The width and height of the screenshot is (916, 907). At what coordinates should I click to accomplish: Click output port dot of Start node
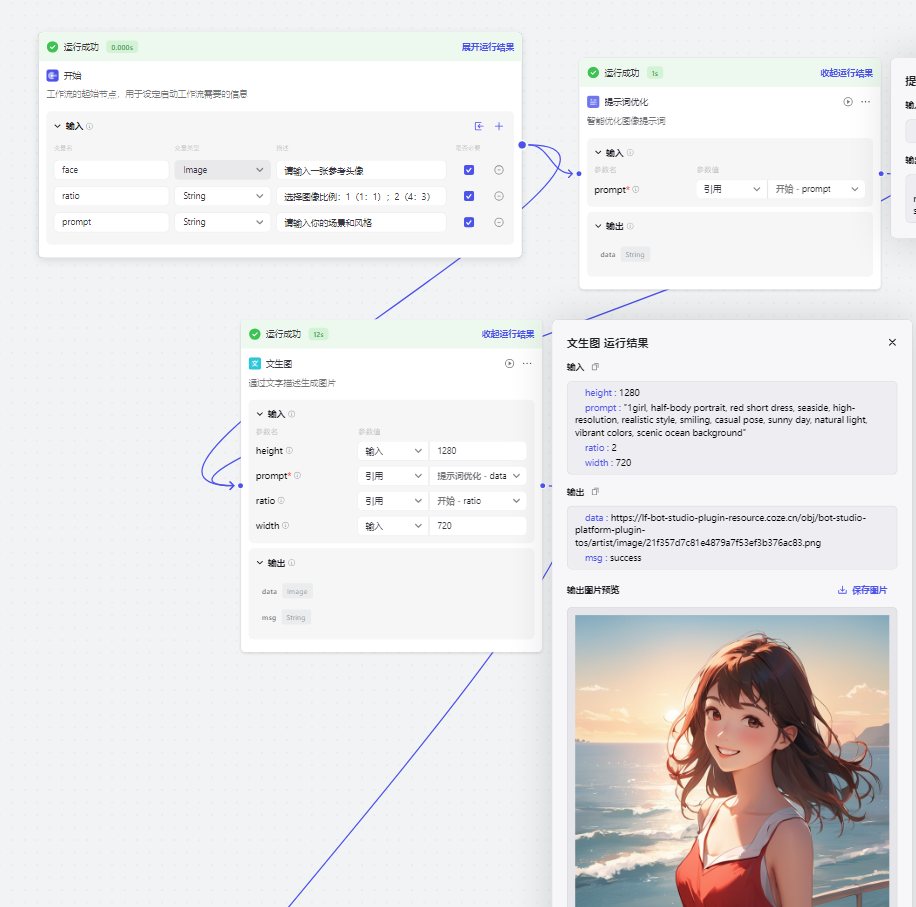[x=522, y=145]
